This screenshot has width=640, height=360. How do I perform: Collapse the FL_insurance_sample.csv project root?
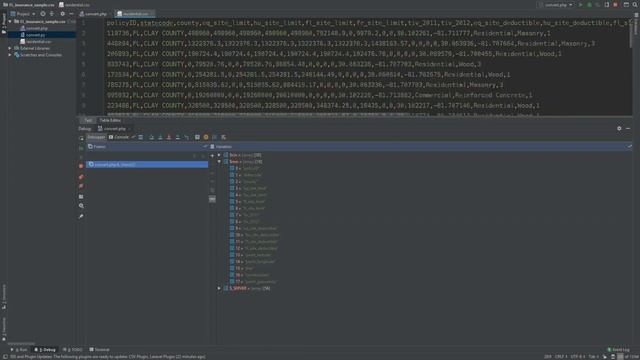pyautogui.click(x=10, y=22)
